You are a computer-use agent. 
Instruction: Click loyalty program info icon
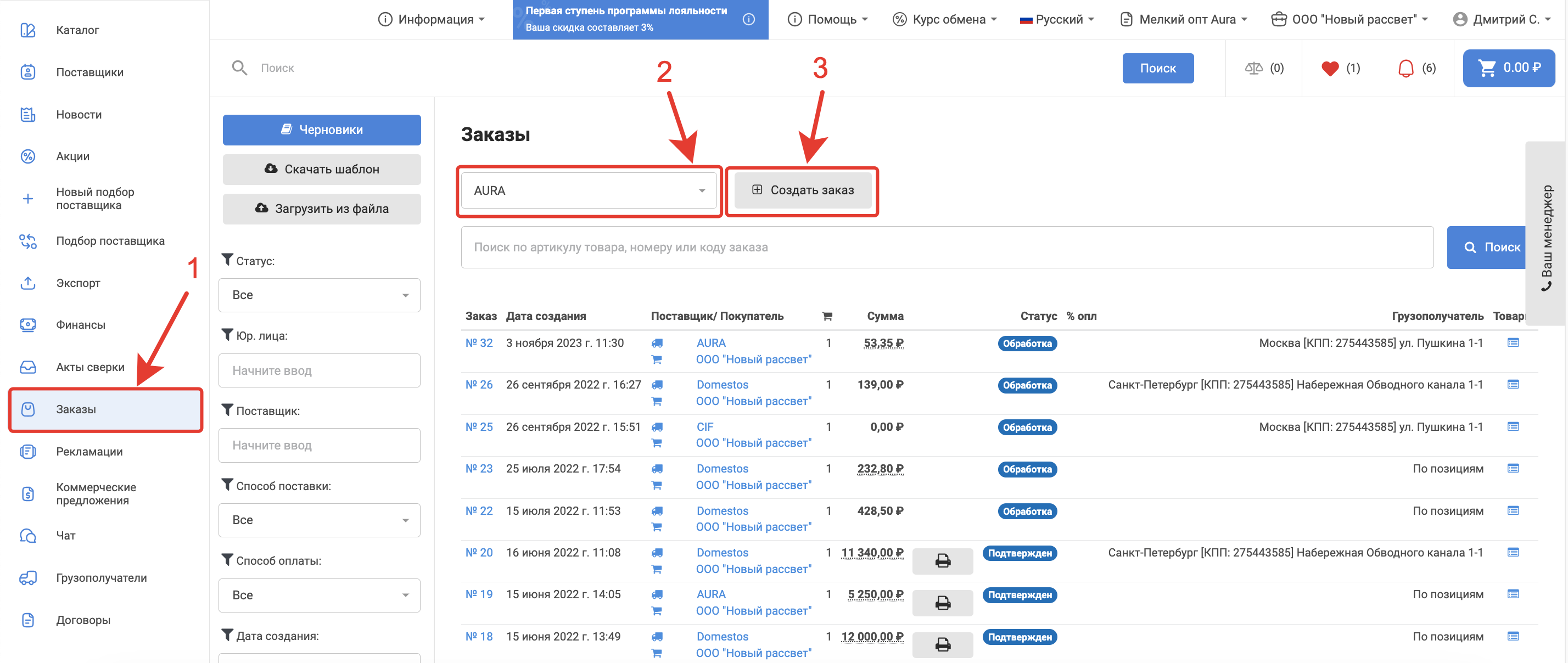pos(749,19)
